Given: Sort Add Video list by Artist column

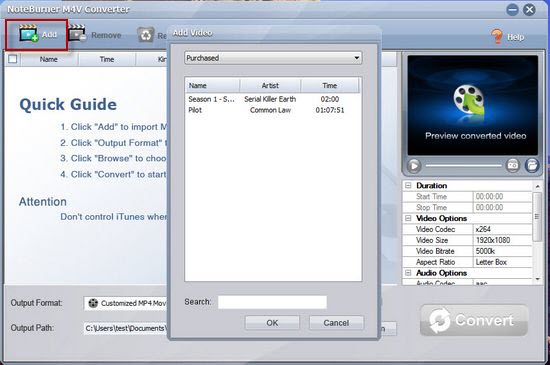Looking at the screenshot, I should [270, 85].
